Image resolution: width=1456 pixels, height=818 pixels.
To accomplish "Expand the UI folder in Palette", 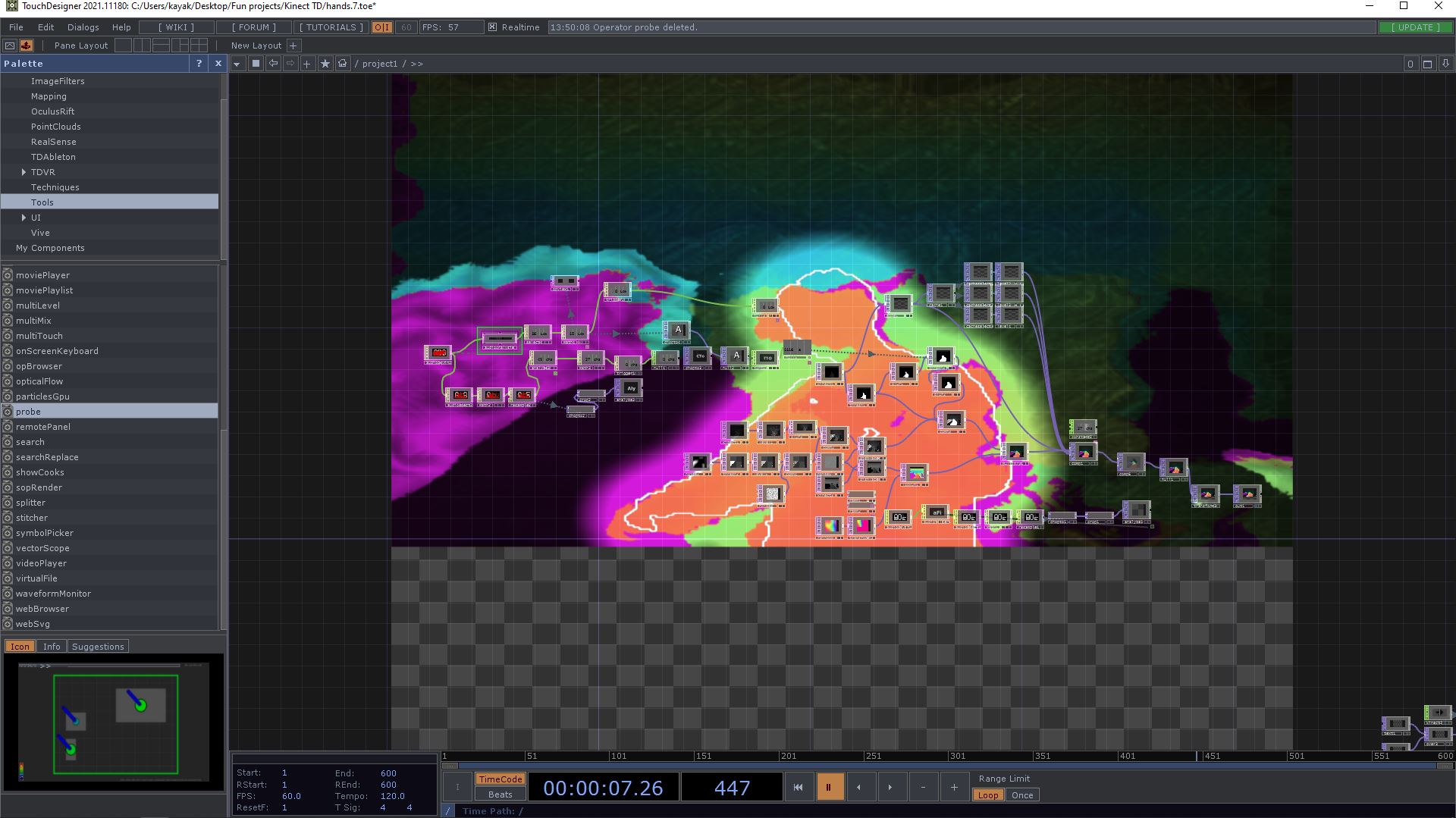I will [24, 218].
